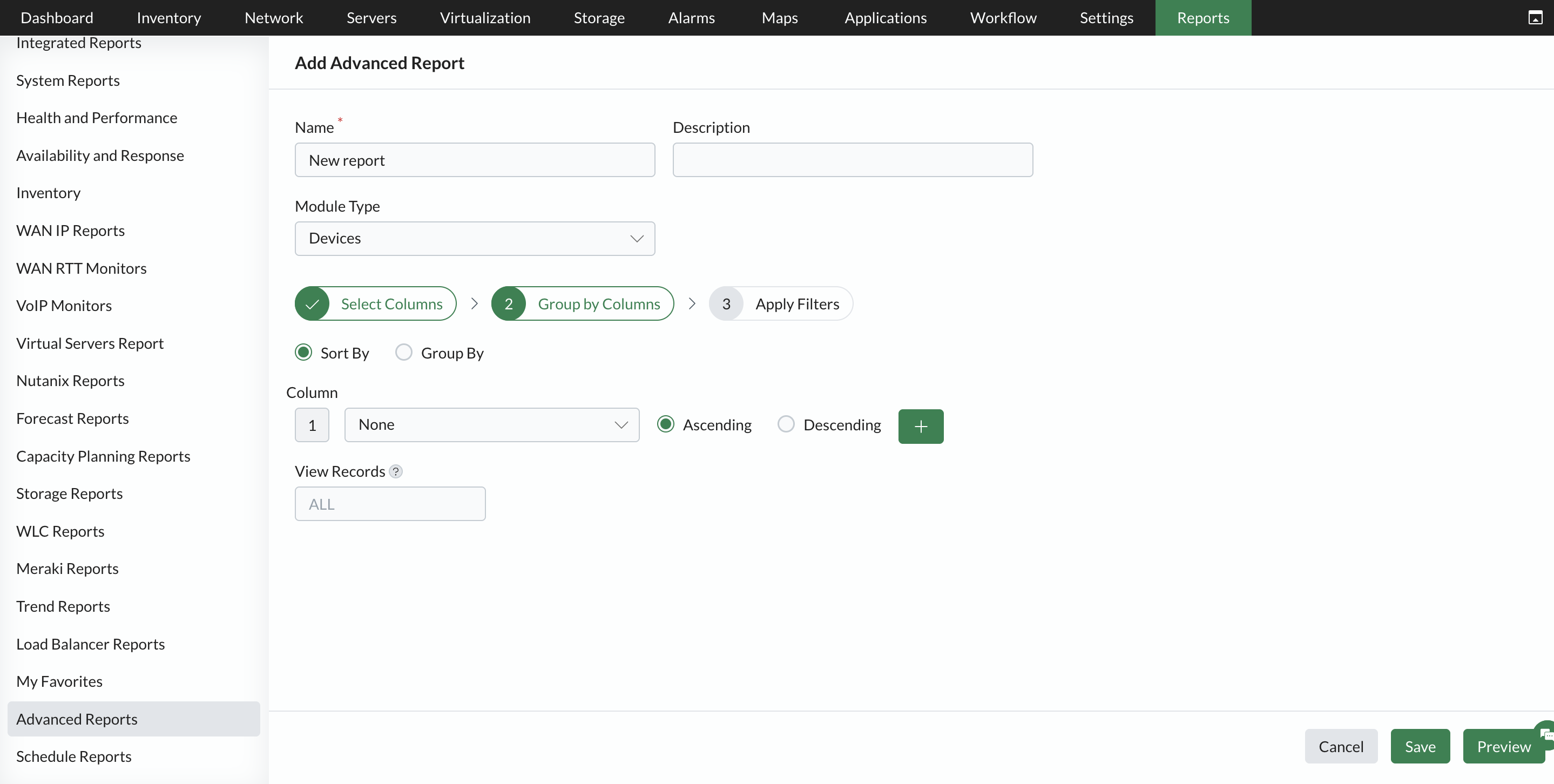Click the empty Description field
This screenshot has height=784, width=1554.
(x=853, y=160)
